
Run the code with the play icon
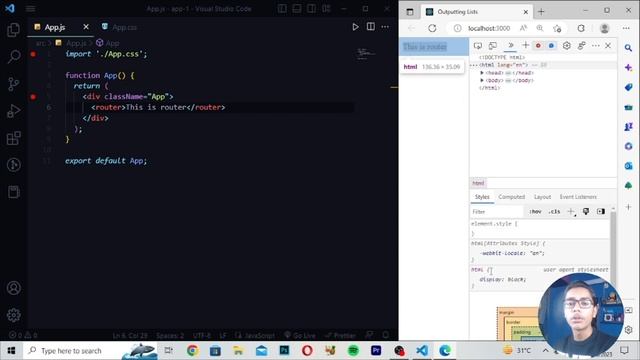tap(355, 27)
